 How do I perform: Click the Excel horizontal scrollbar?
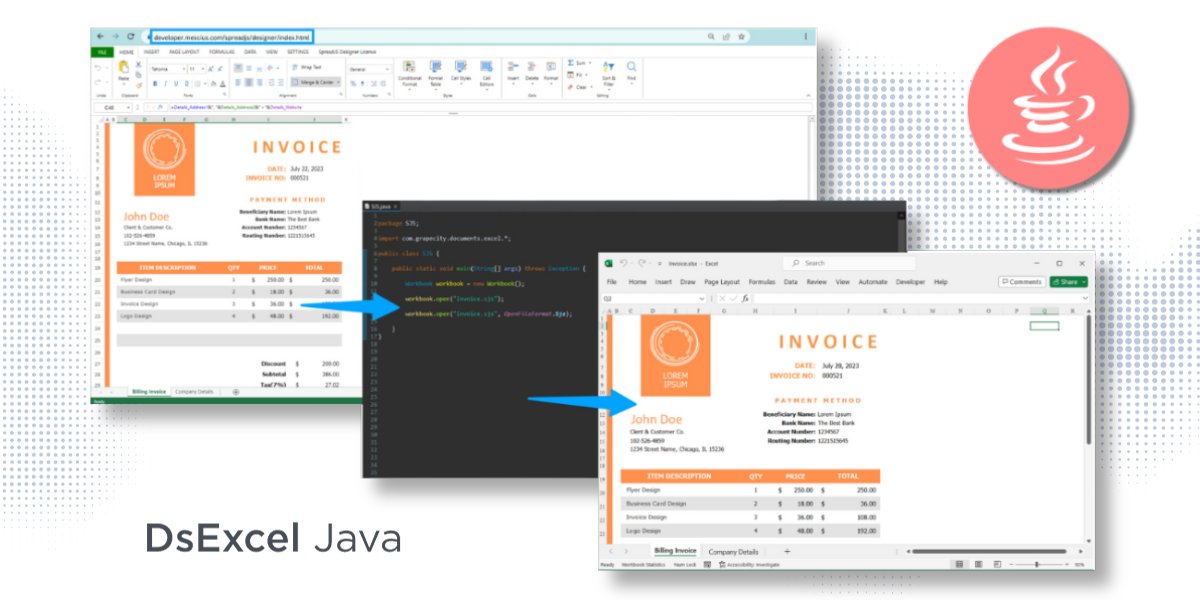(988, 552)
